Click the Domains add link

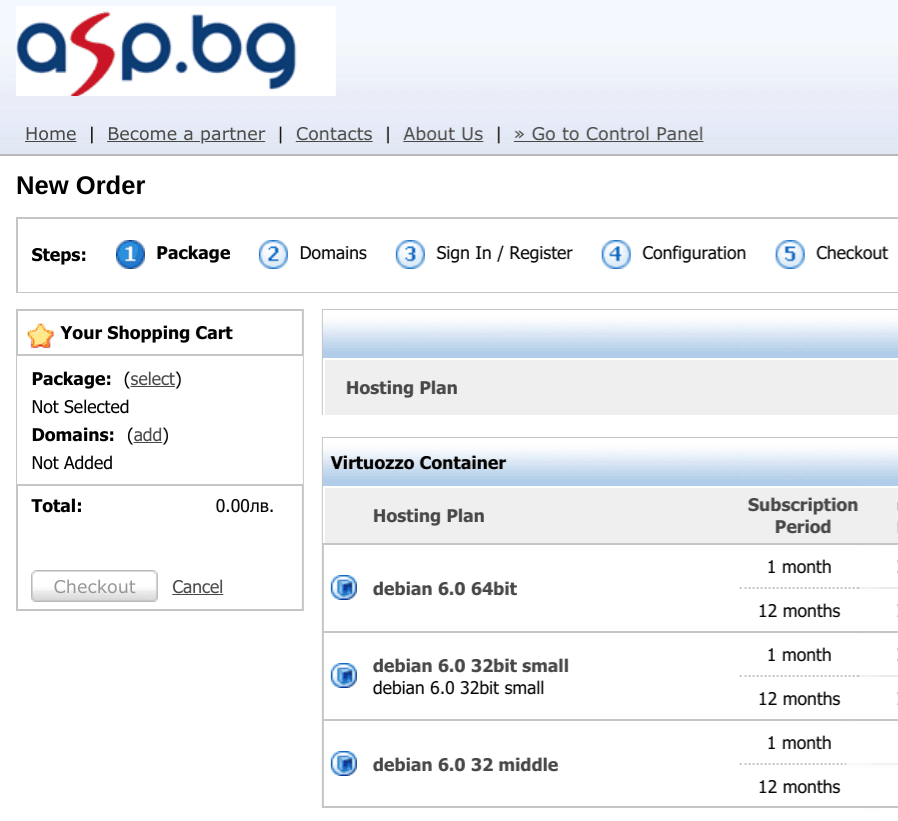click(148, 435)
